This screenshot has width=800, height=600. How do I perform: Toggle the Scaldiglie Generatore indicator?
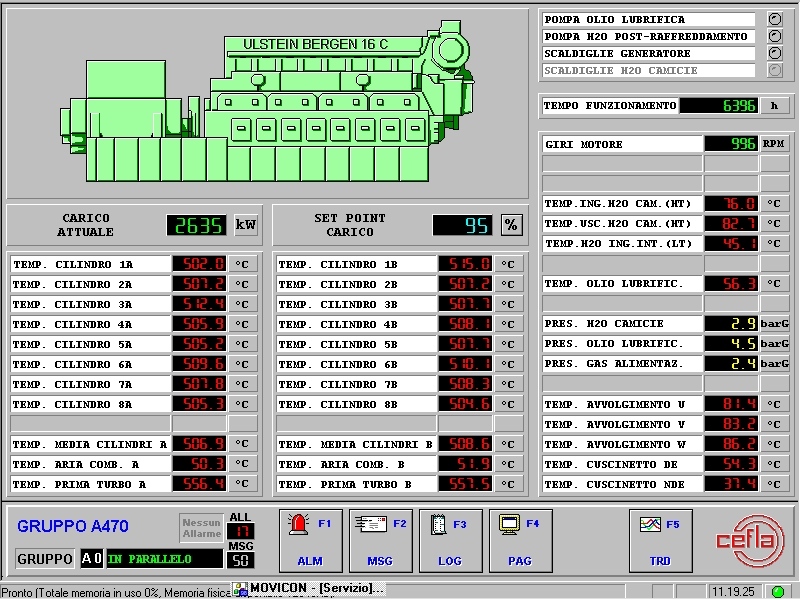774,53
